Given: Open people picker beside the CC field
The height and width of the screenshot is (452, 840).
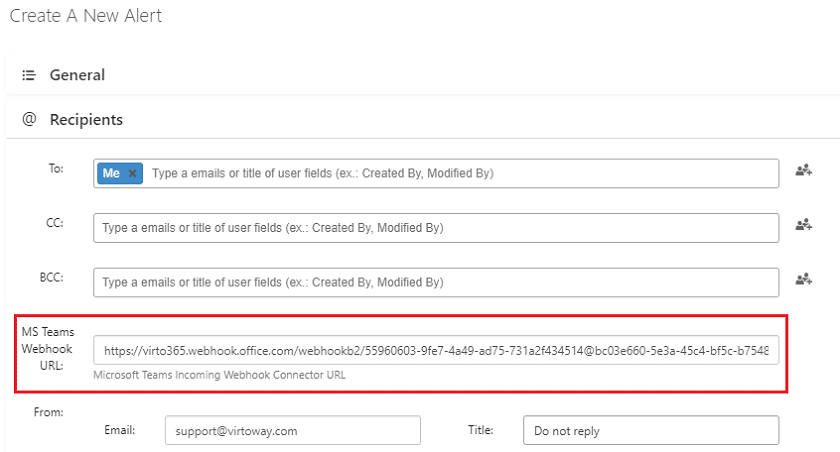Looking at the screenshot, I should point(804,225).
